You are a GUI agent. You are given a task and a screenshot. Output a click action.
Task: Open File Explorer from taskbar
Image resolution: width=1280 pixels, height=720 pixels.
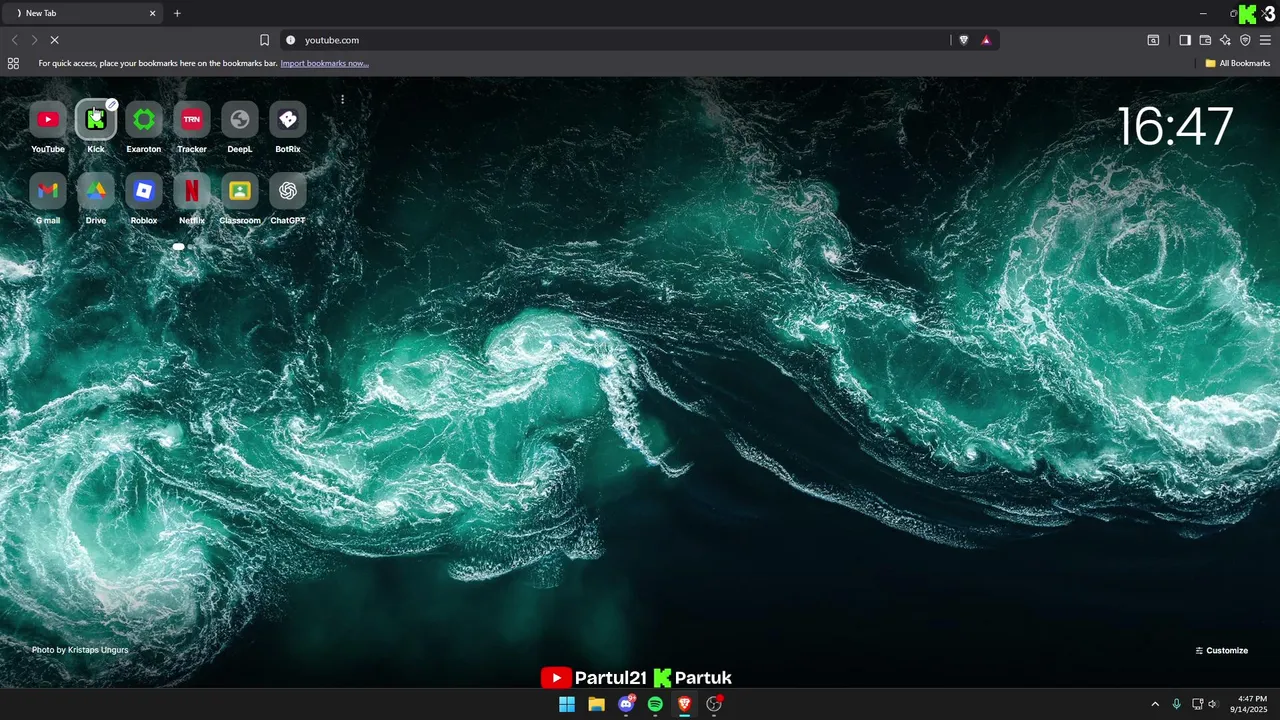tap(596, 704)
